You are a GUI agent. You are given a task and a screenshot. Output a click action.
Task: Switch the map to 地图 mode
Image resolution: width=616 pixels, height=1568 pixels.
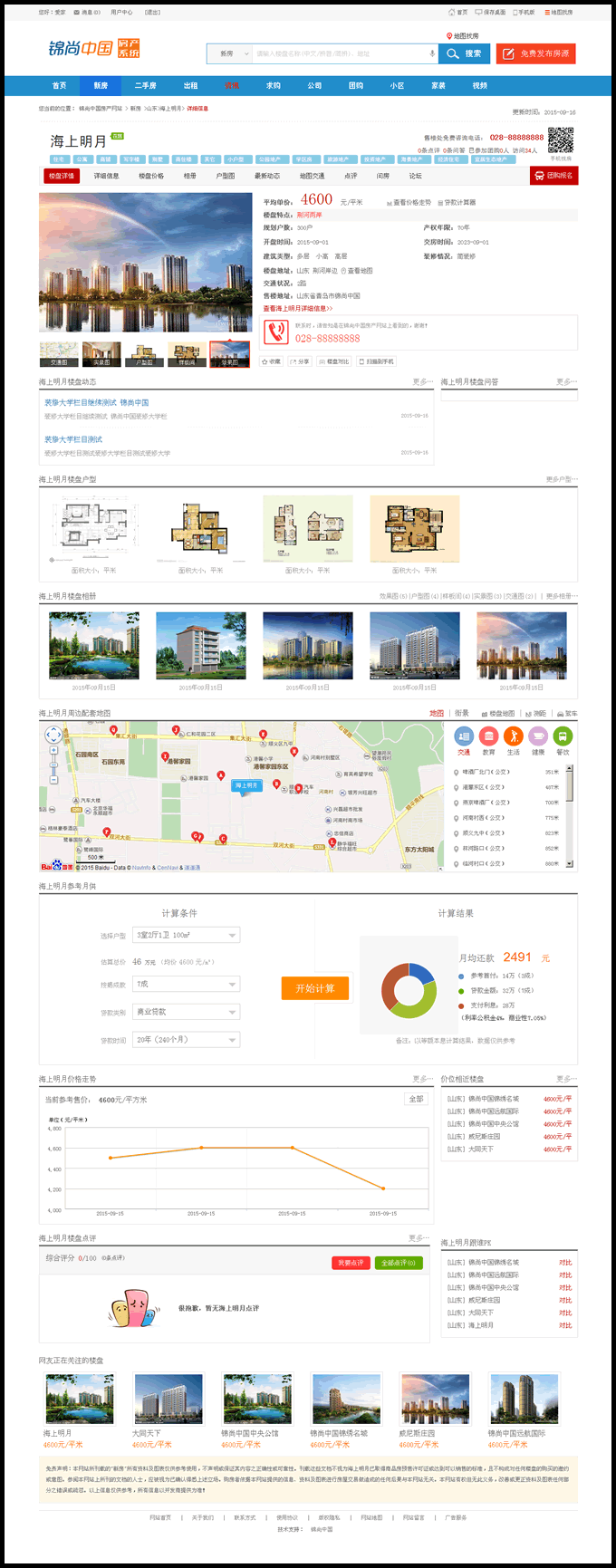(437, 713)
